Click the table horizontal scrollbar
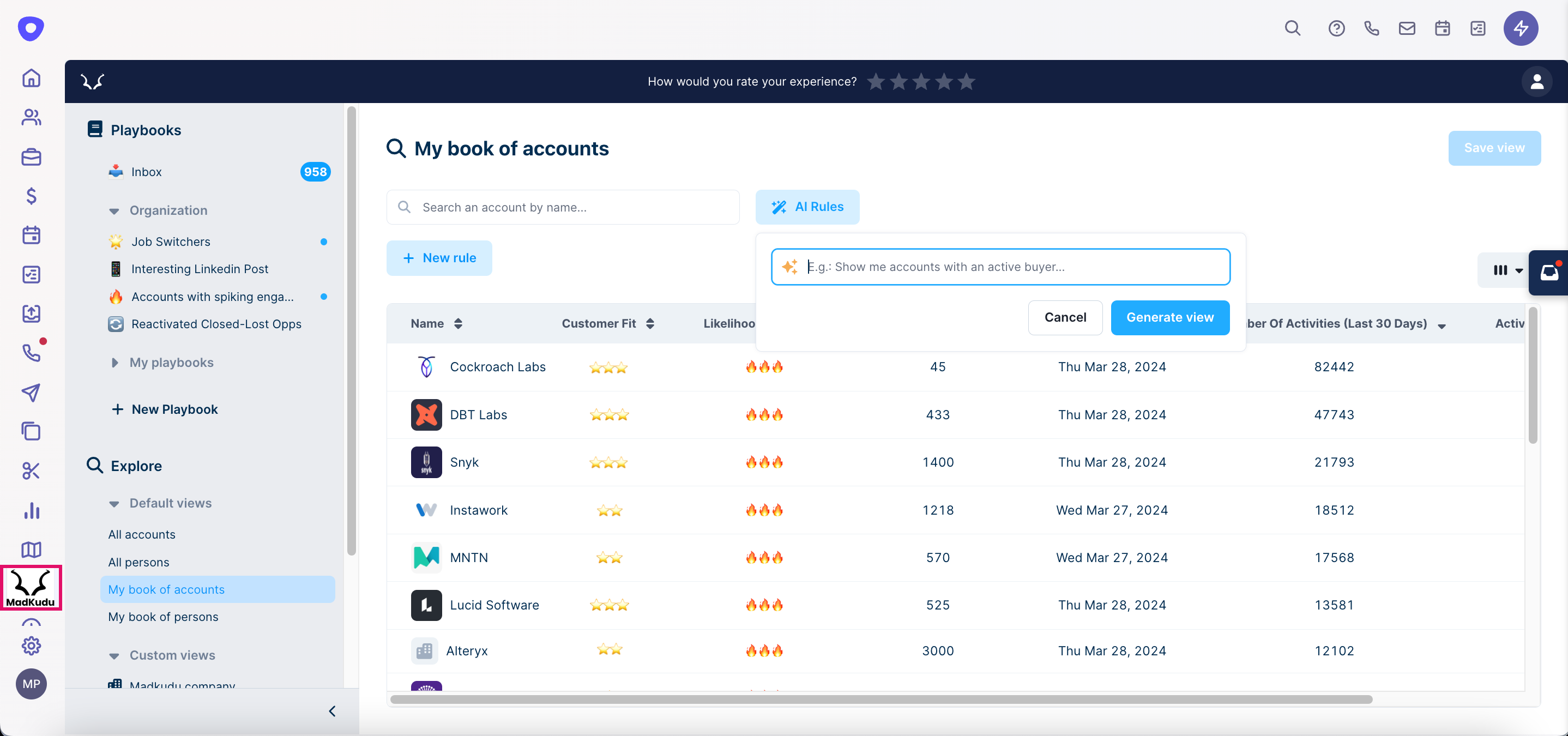1568x736 pixels. coord(881,699)
